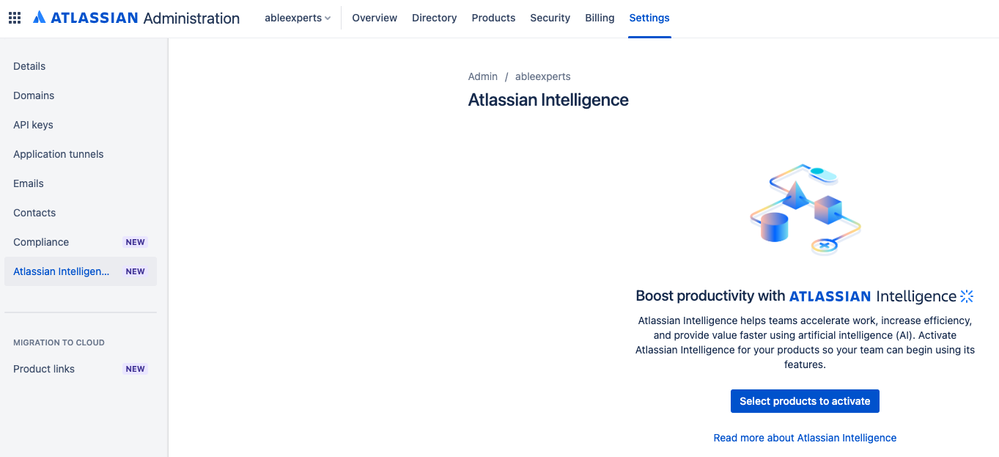The image size is (999, 457).
Task: Open the Security tab
Action: point(550,18)
